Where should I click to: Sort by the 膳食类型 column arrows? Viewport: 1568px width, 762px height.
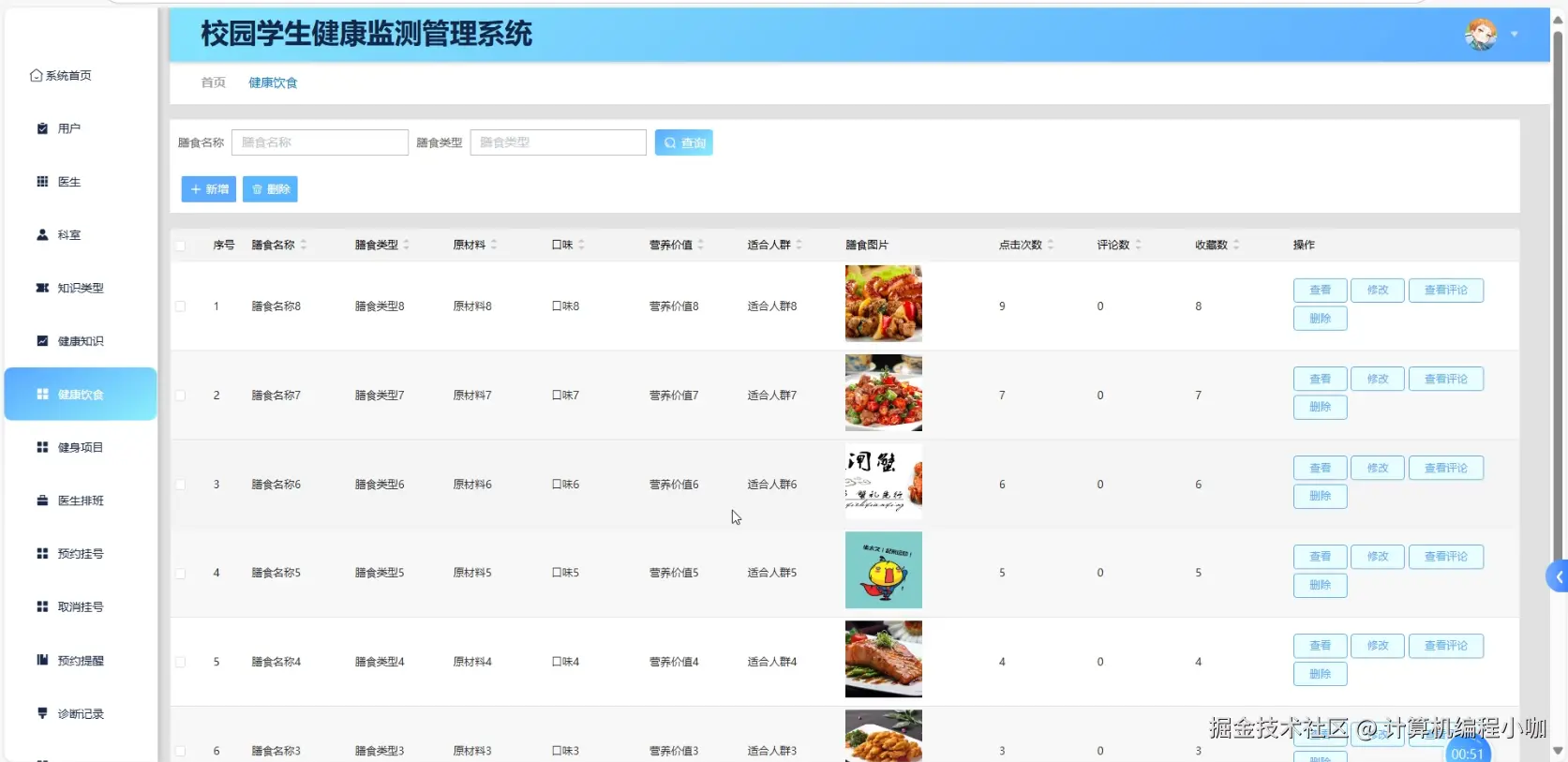coord(407,245)
